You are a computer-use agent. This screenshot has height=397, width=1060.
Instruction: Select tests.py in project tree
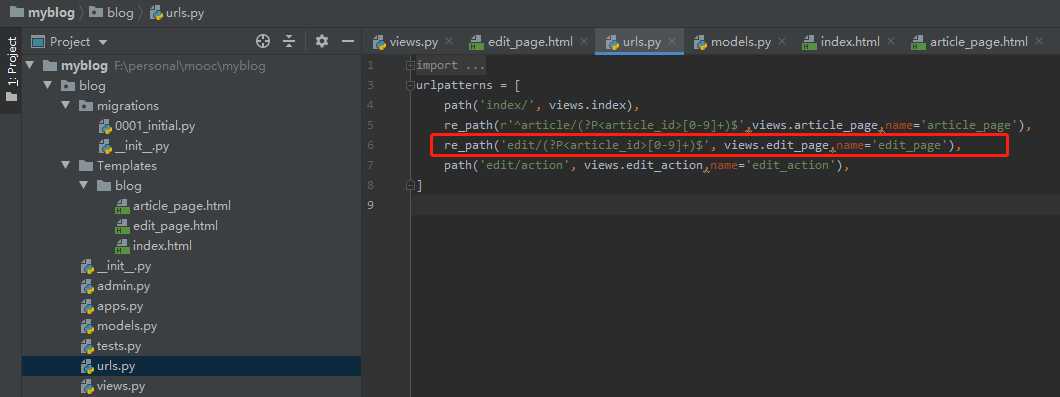(111, 346)
